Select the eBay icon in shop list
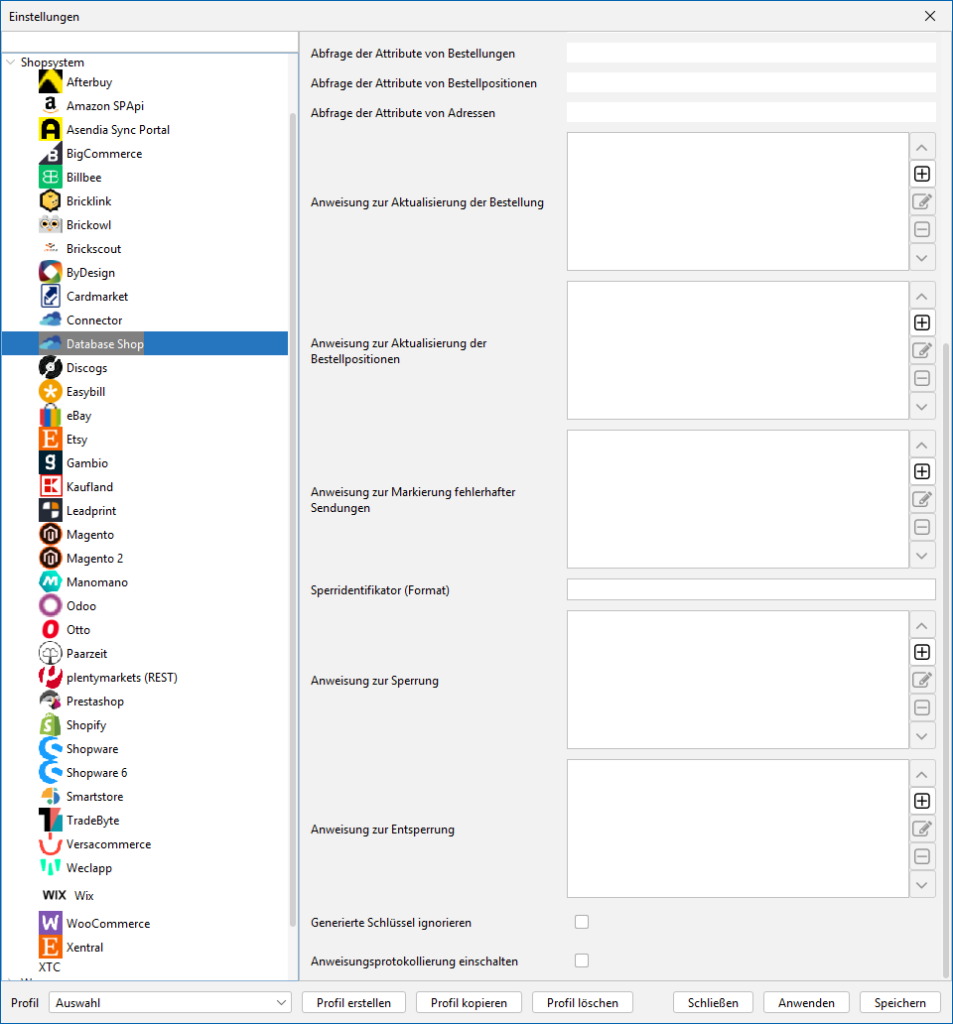Image resolution: width=953 pixels, height=1024 pixels. coord(50,416)
